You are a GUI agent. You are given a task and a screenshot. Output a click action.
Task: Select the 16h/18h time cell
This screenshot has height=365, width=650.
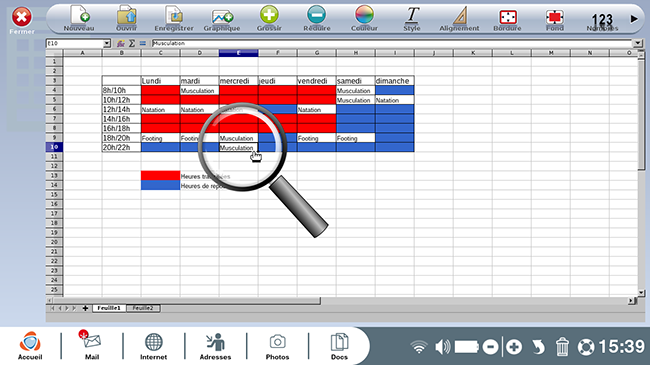coord(121,128)
